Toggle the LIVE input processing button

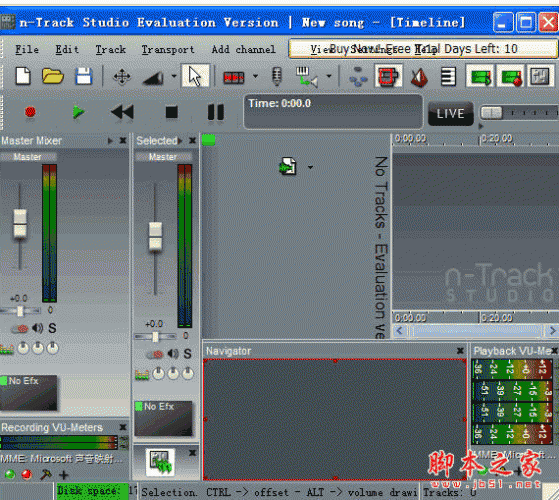pos(451,114)
